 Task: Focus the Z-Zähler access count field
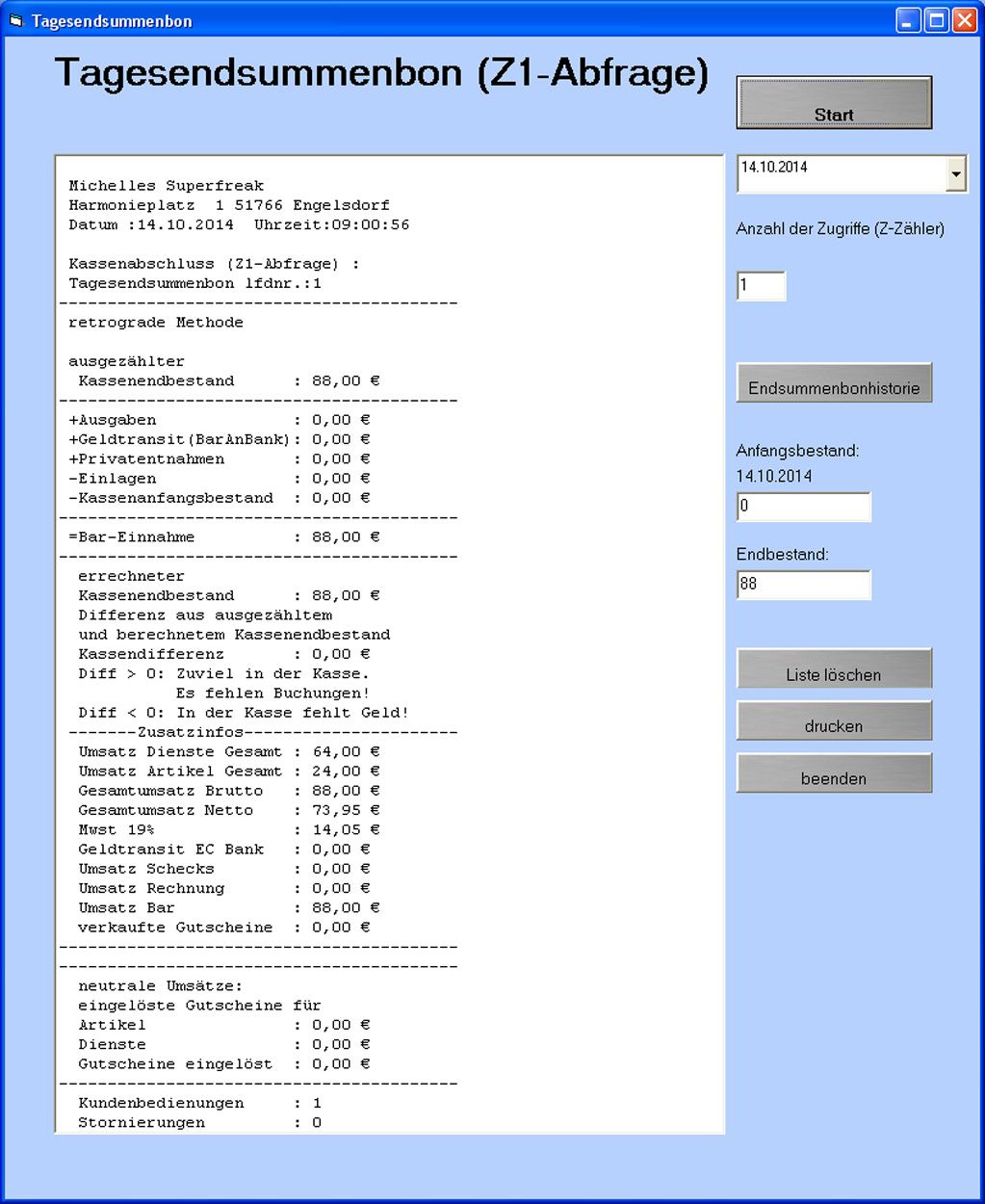(761, 286)
